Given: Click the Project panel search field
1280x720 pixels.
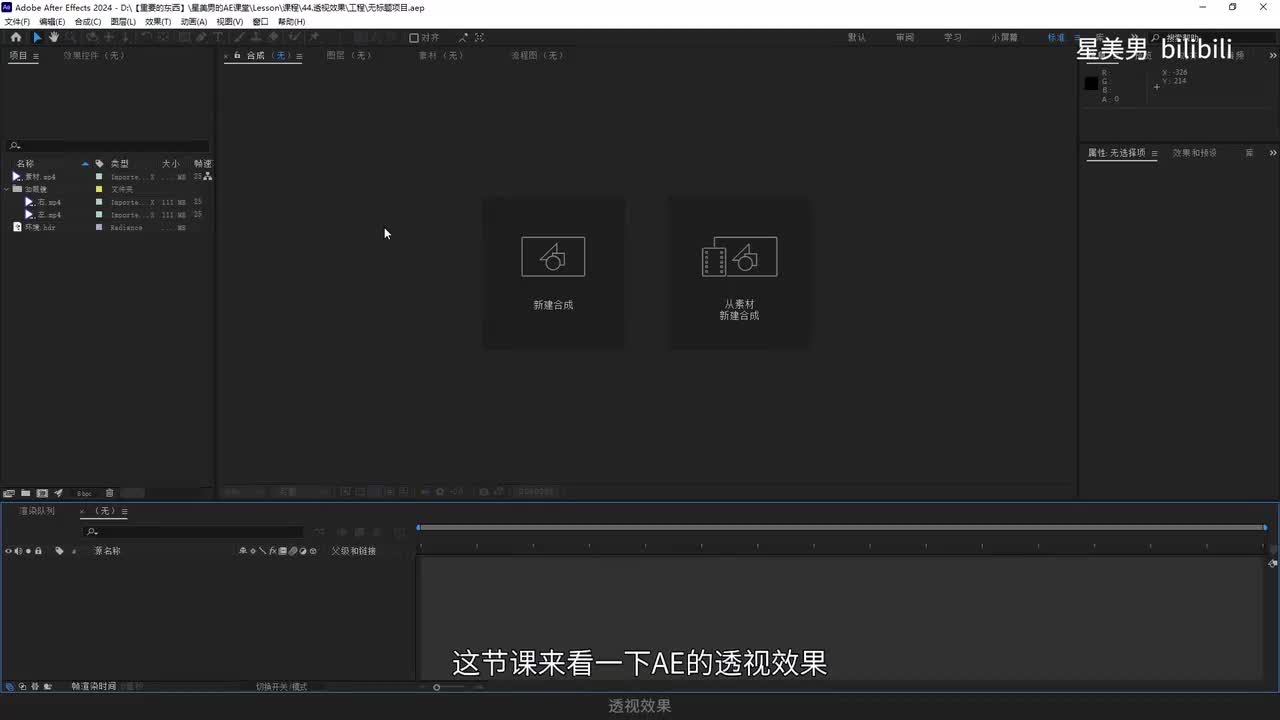Looking at the screenshot, I should point(108,146).
